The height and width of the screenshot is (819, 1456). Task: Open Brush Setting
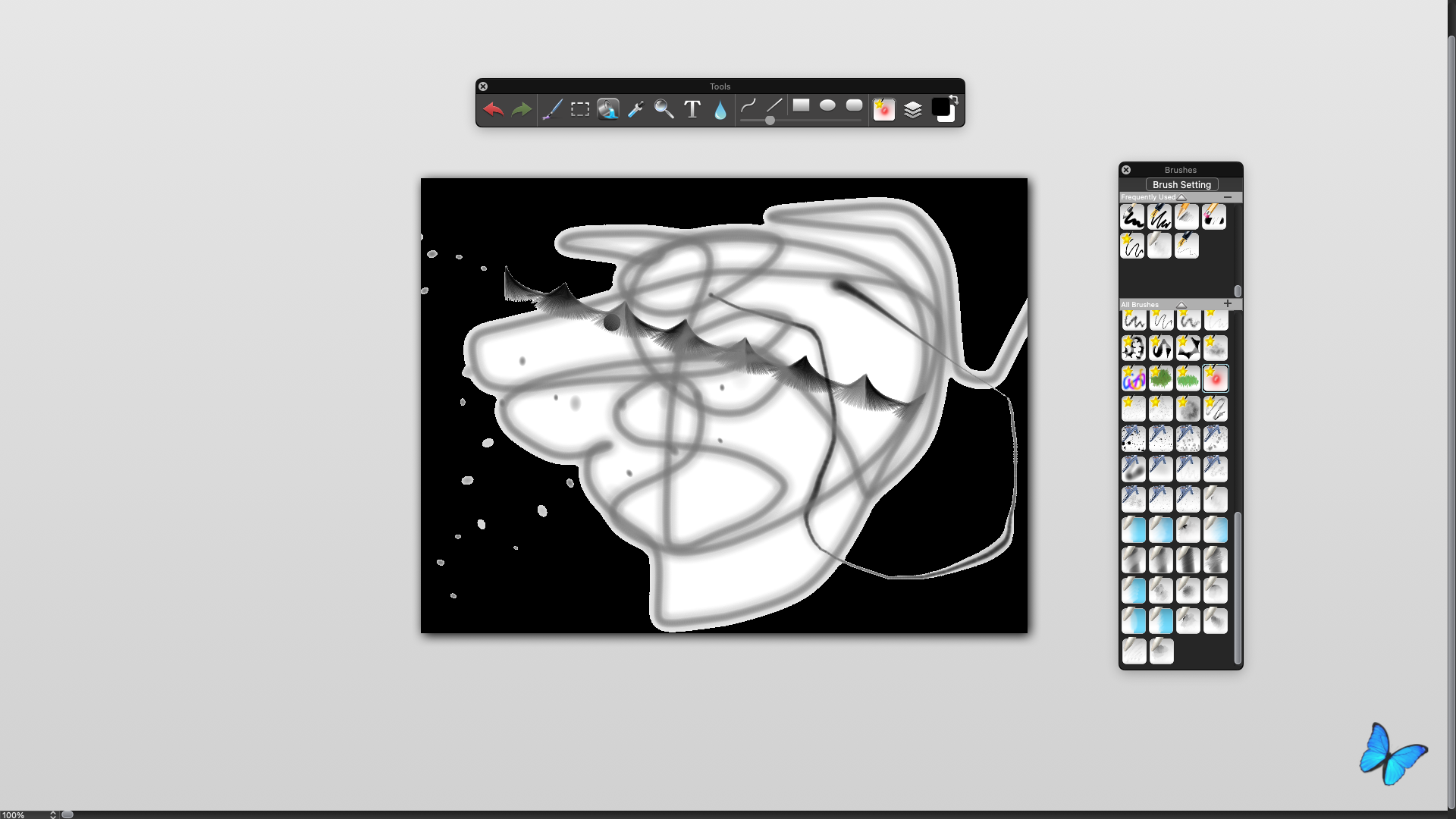tap(1181, 184)
